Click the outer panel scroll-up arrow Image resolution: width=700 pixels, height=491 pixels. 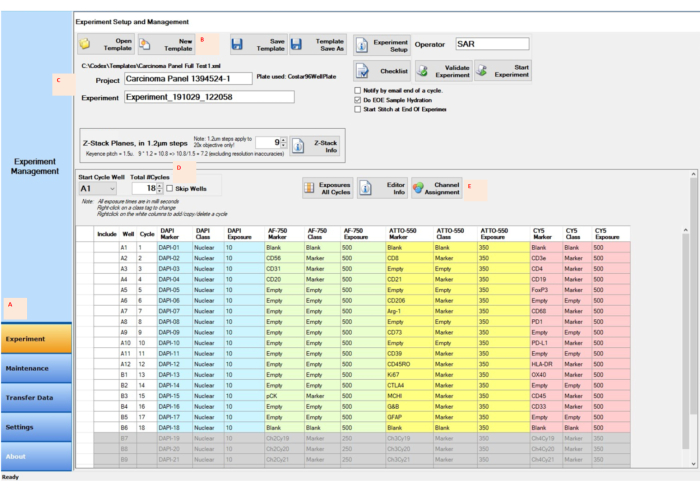pos(693,174)
